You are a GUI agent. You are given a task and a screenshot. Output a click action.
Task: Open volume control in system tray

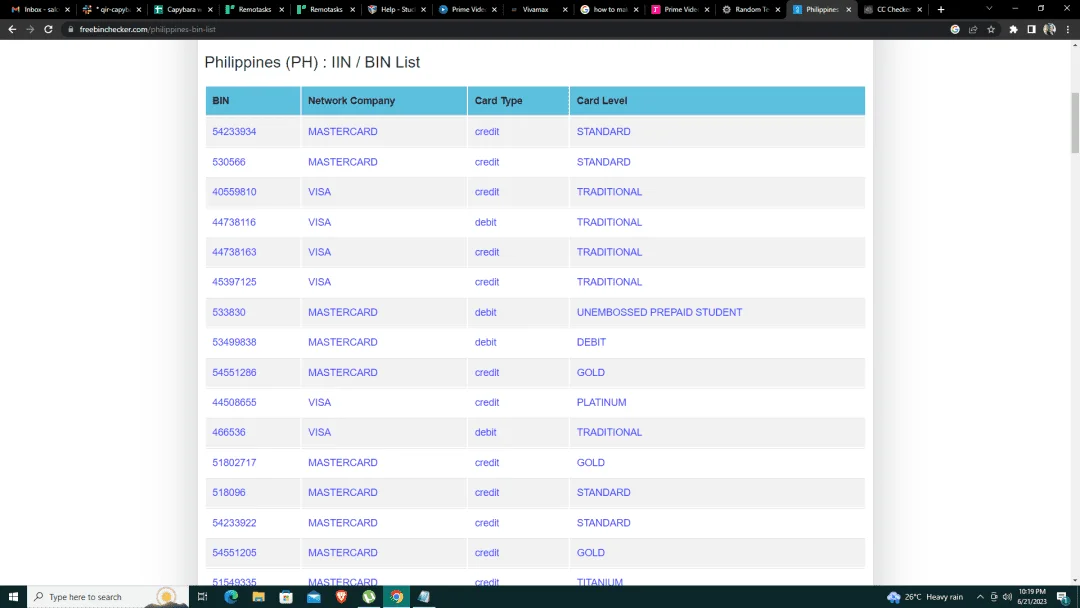[1007, 597]
